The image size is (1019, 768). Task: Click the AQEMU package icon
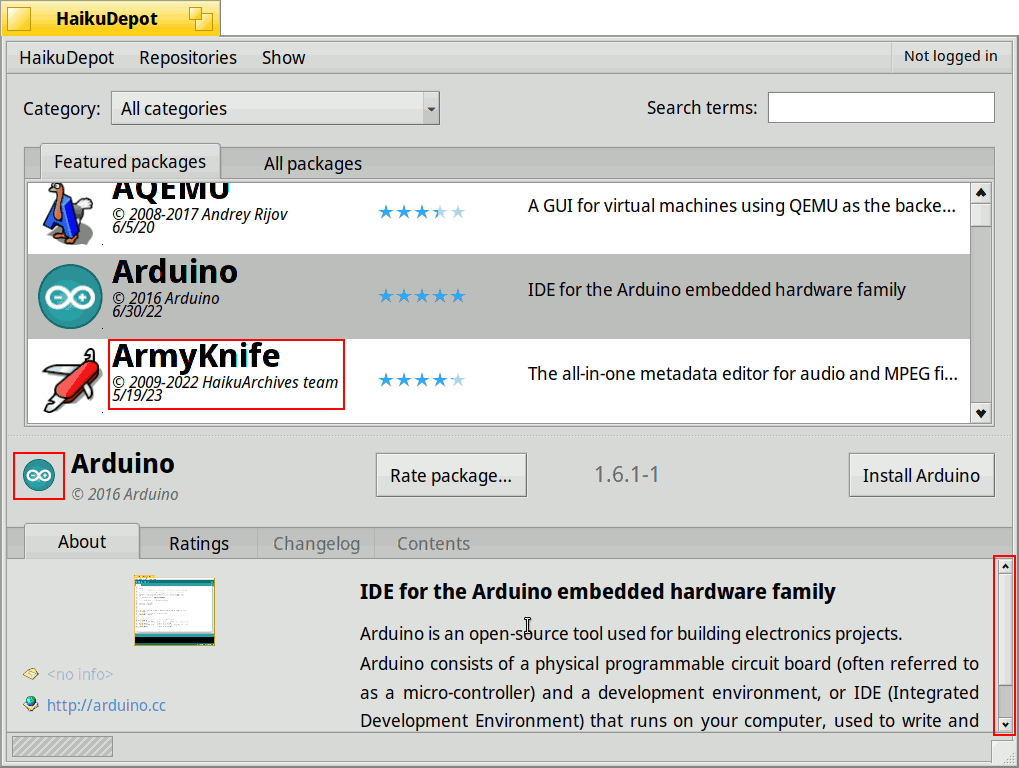69,213
